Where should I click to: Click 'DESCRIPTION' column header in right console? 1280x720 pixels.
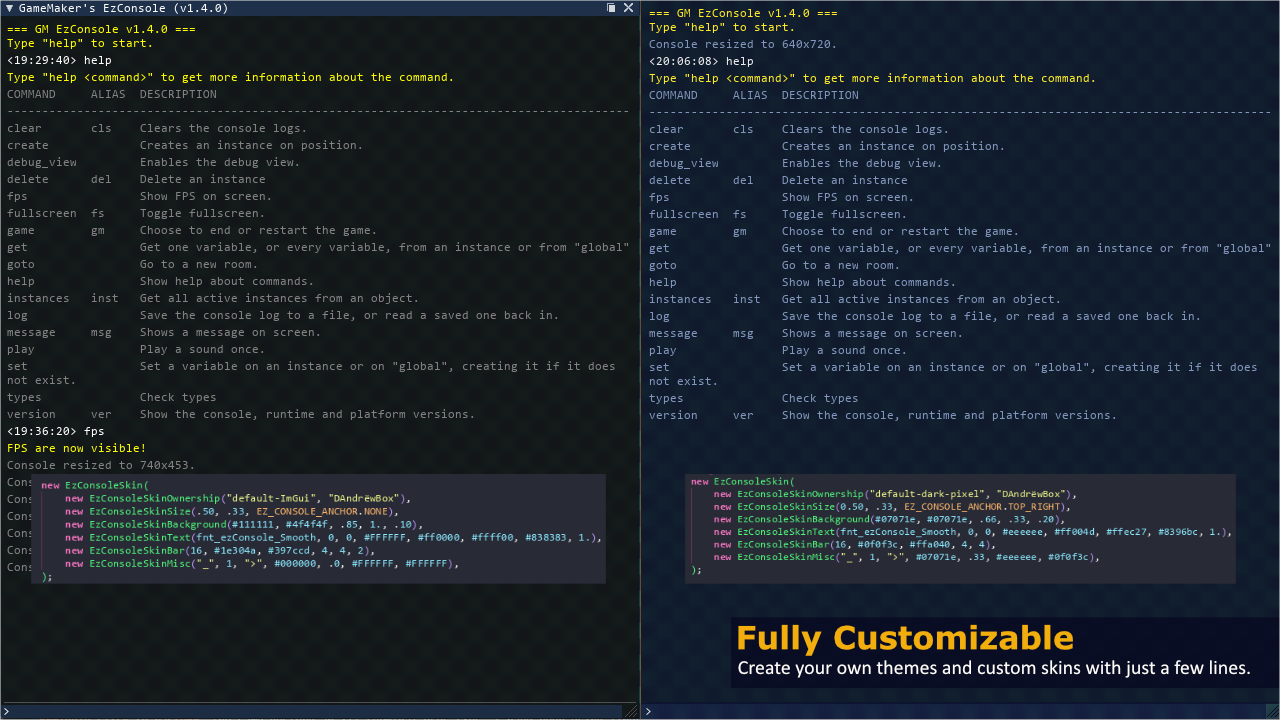(x=820, y=95)
